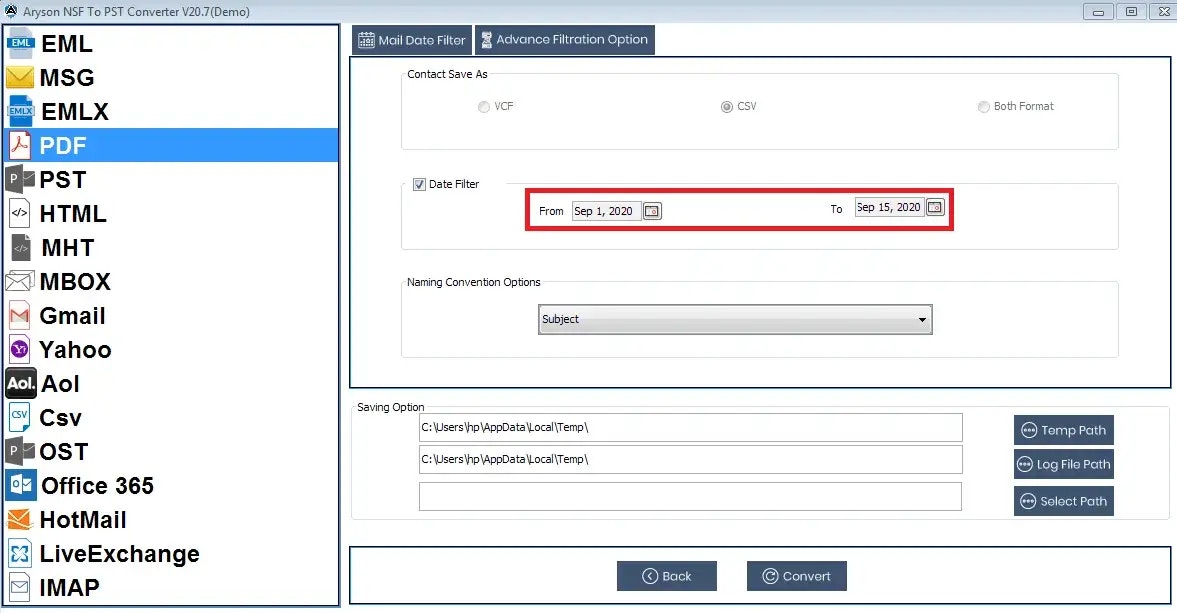The image size is (1177, 613).
Task: Select the EML label in format list
Action: pos(67,44)
